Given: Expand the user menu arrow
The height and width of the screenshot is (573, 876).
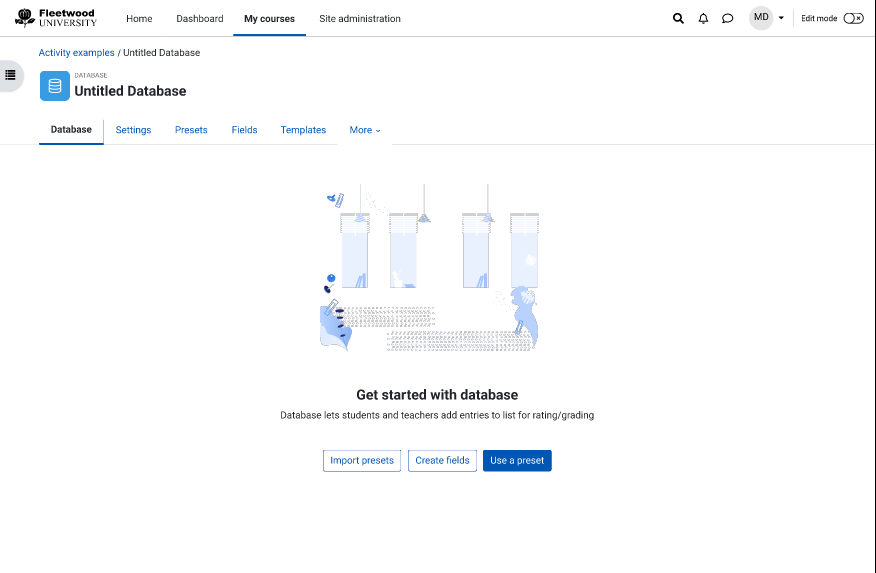Looking at the screenshot, I should [781, 18].
